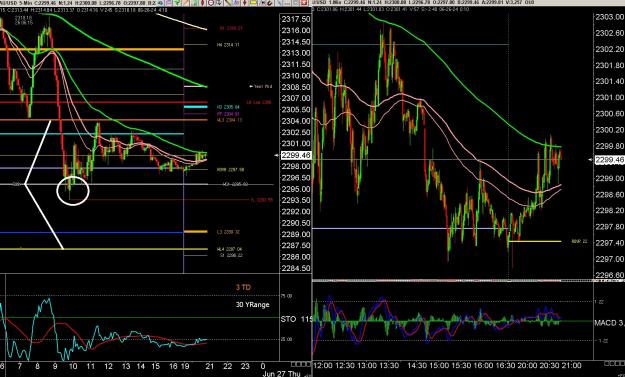The width and height of the screenshot is (625, 377).
Task: Click the 2301.80 price label on right chart
Action: (609, 65)
